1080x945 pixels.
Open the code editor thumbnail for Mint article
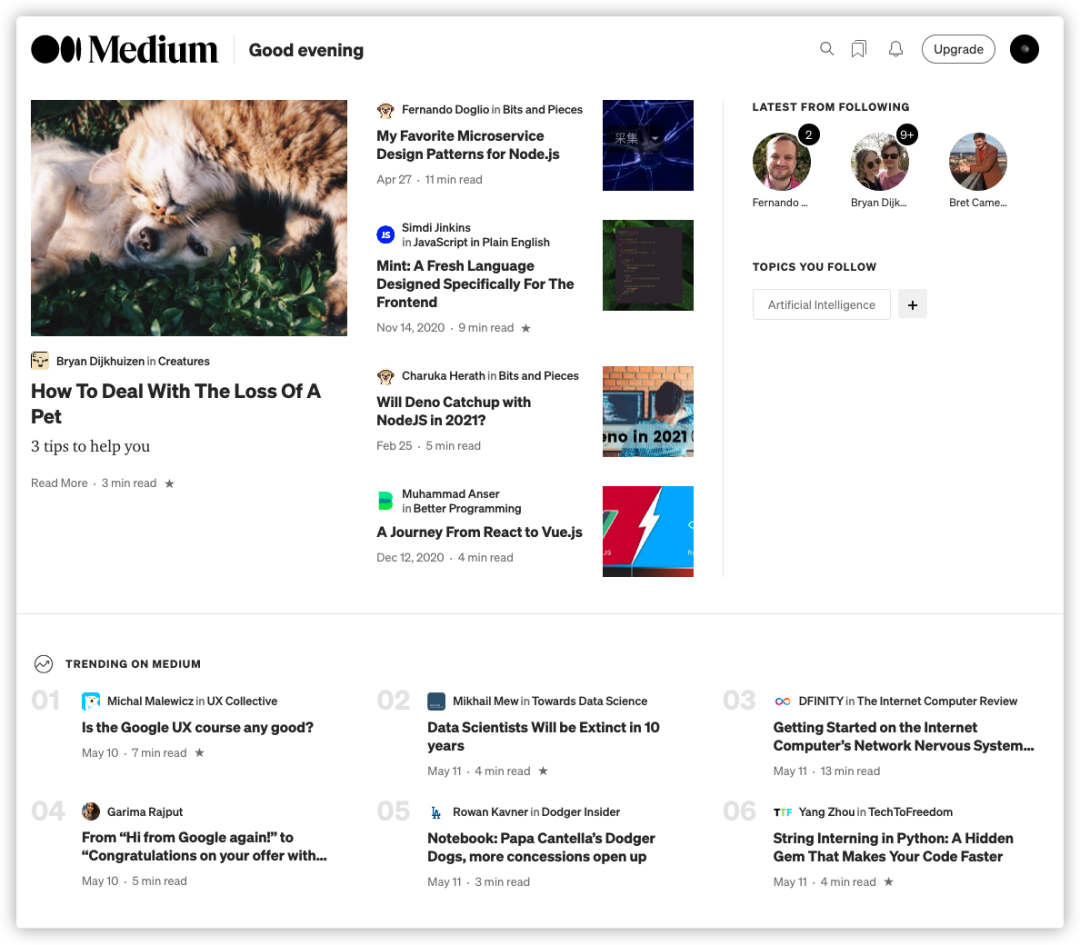pyautogui.click(x=648, y=265)
